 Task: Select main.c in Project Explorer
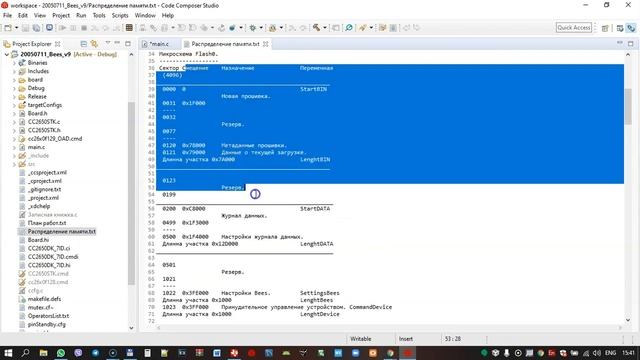pos(36,147)
